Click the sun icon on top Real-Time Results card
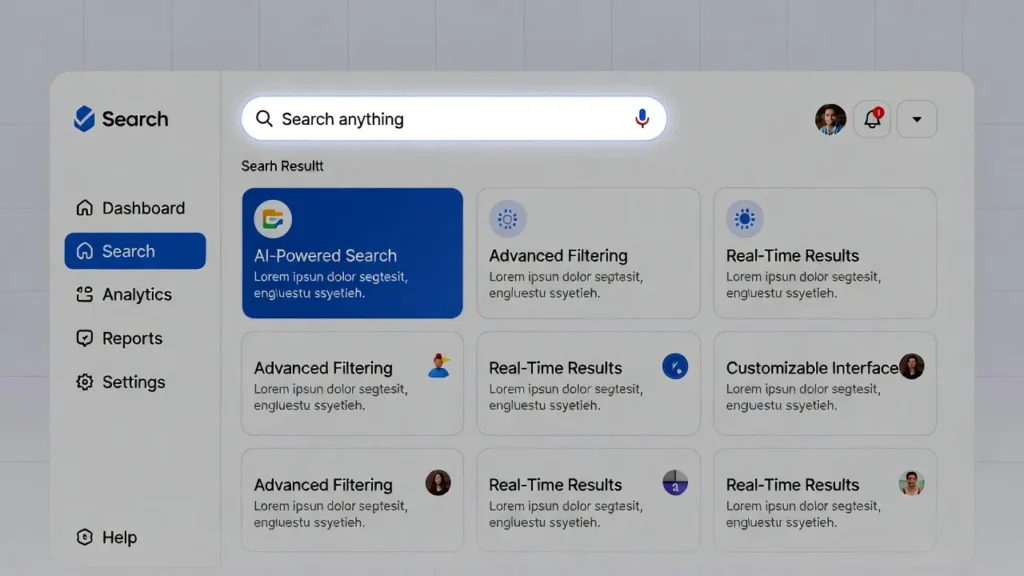The width and height of the screenshot is (1024, 576). [744, 218]
